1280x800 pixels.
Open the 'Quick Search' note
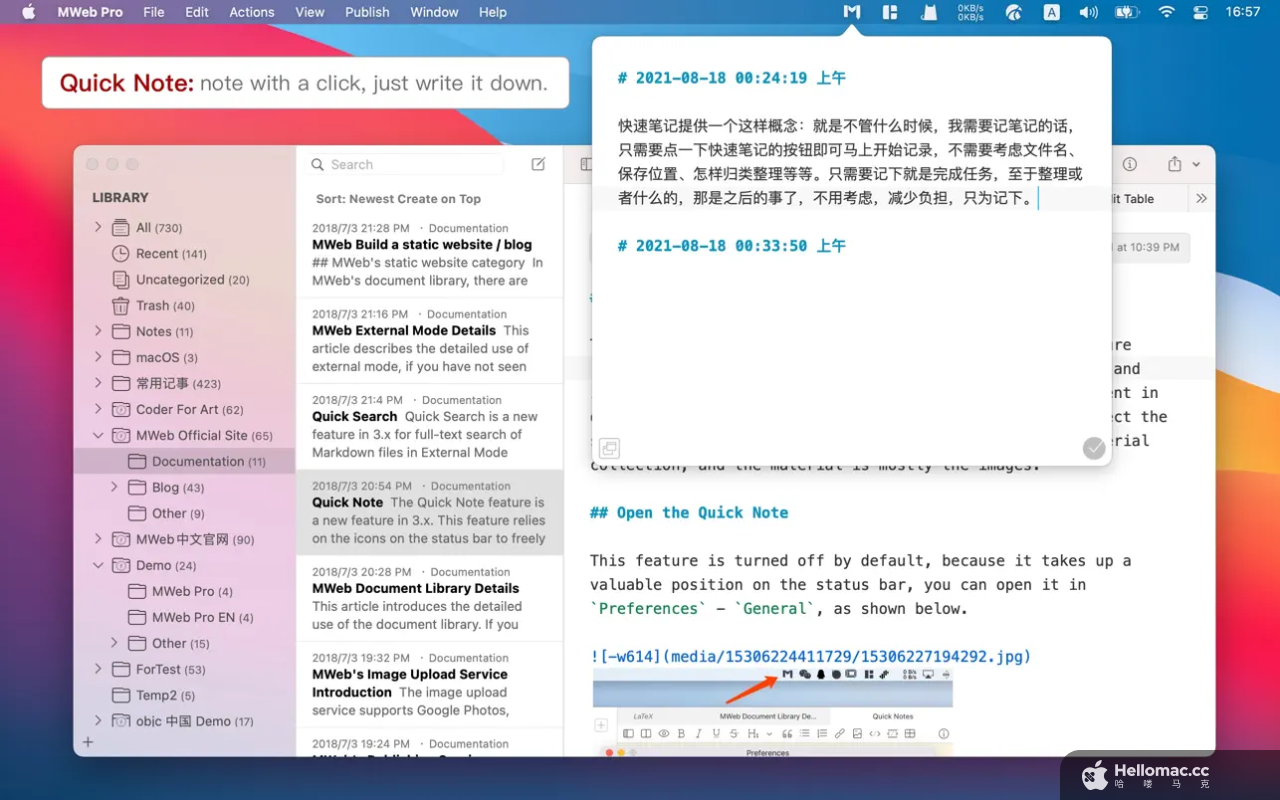pos(430,427)
